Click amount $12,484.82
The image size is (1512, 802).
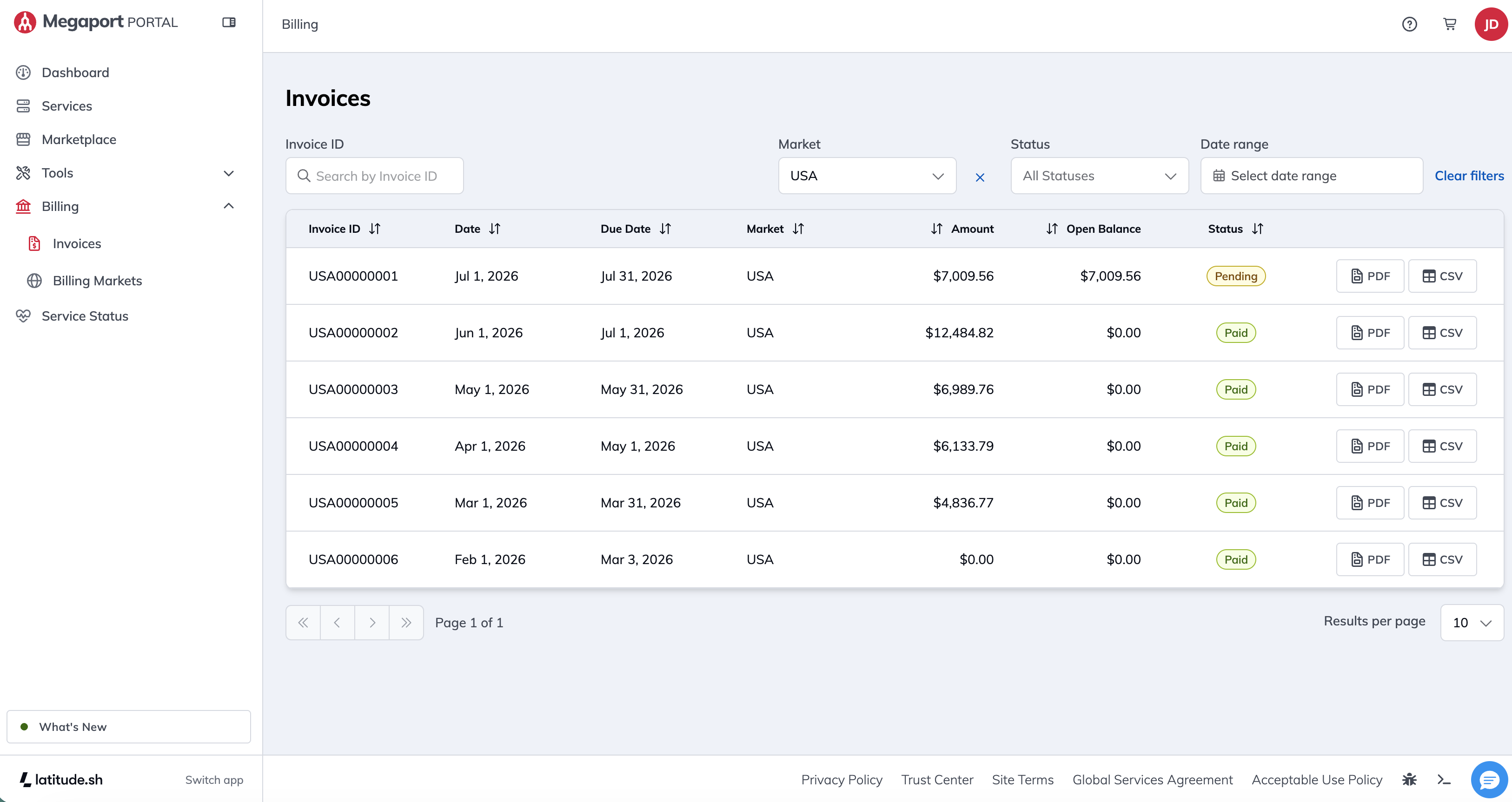959,333
